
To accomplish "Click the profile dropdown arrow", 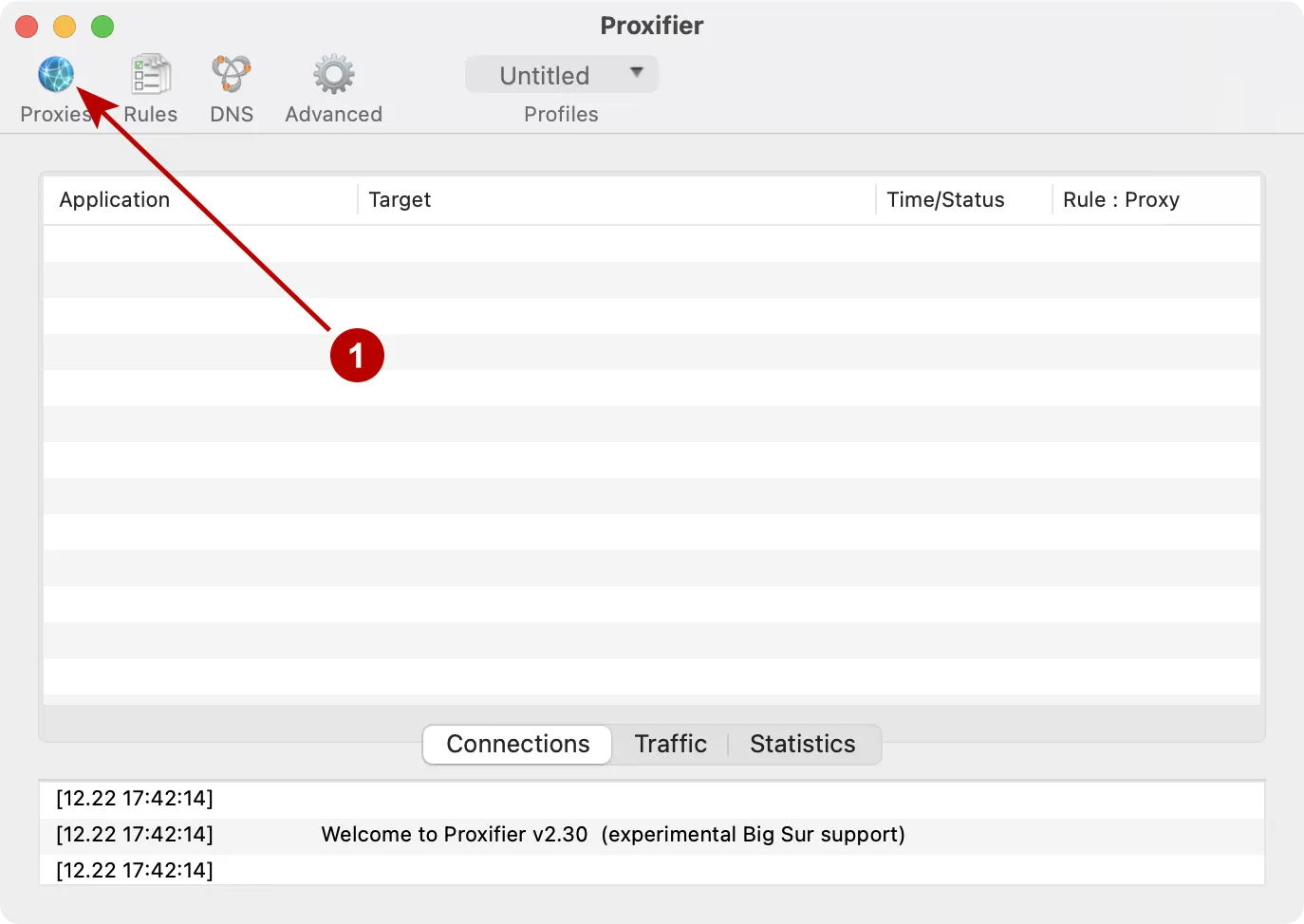I will pyautogui.click(x=634, y=74).
